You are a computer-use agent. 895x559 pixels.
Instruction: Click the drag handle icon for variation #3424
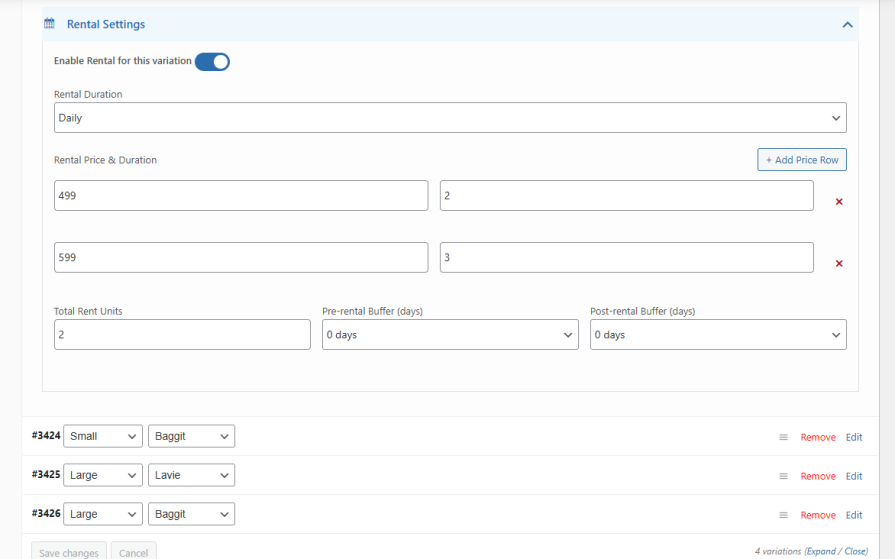point(783,437)
